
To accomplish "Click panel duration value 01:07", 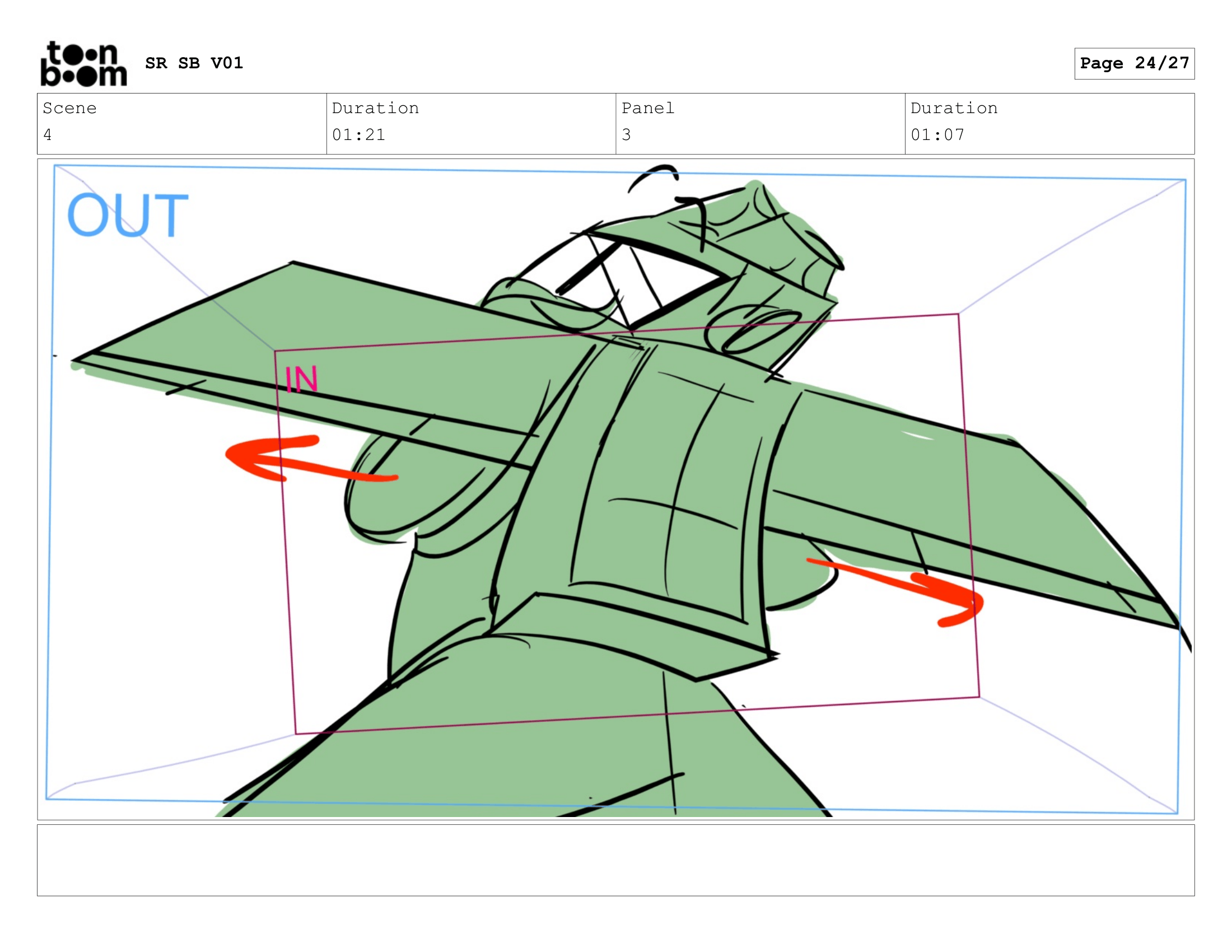I will [x=937, y=135].
